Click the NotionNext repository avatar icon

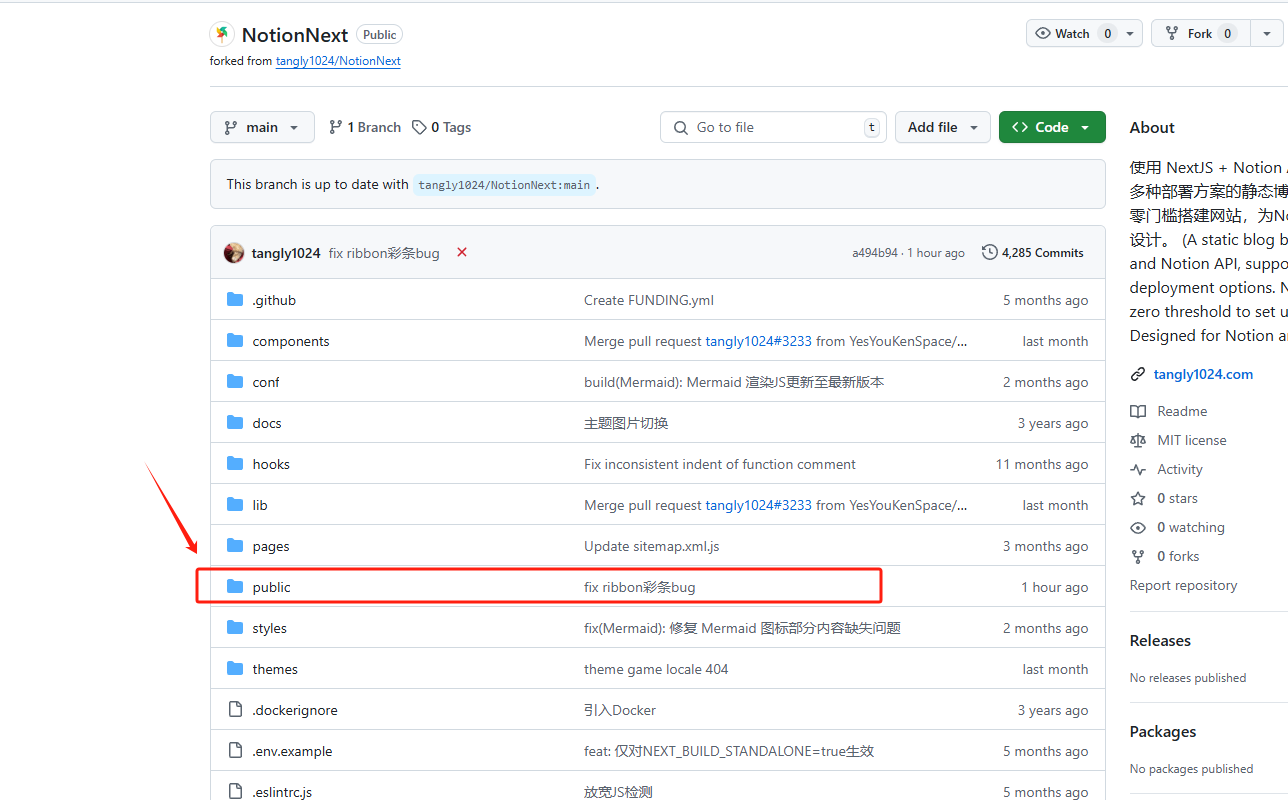click(x=222, y=34)
